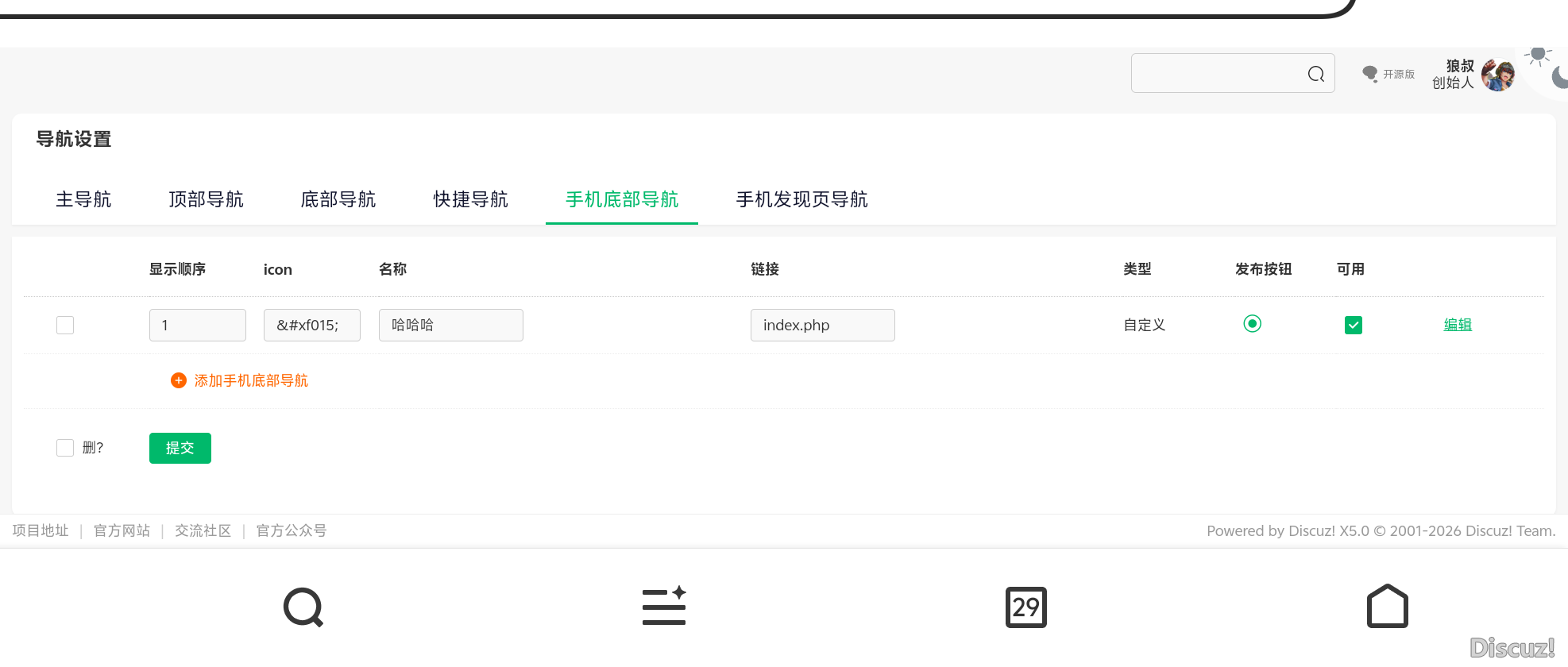The height and width of the screenshot is (667, 1568).
Task: Open the 快捷导航 tab
Action: point(471,199)
